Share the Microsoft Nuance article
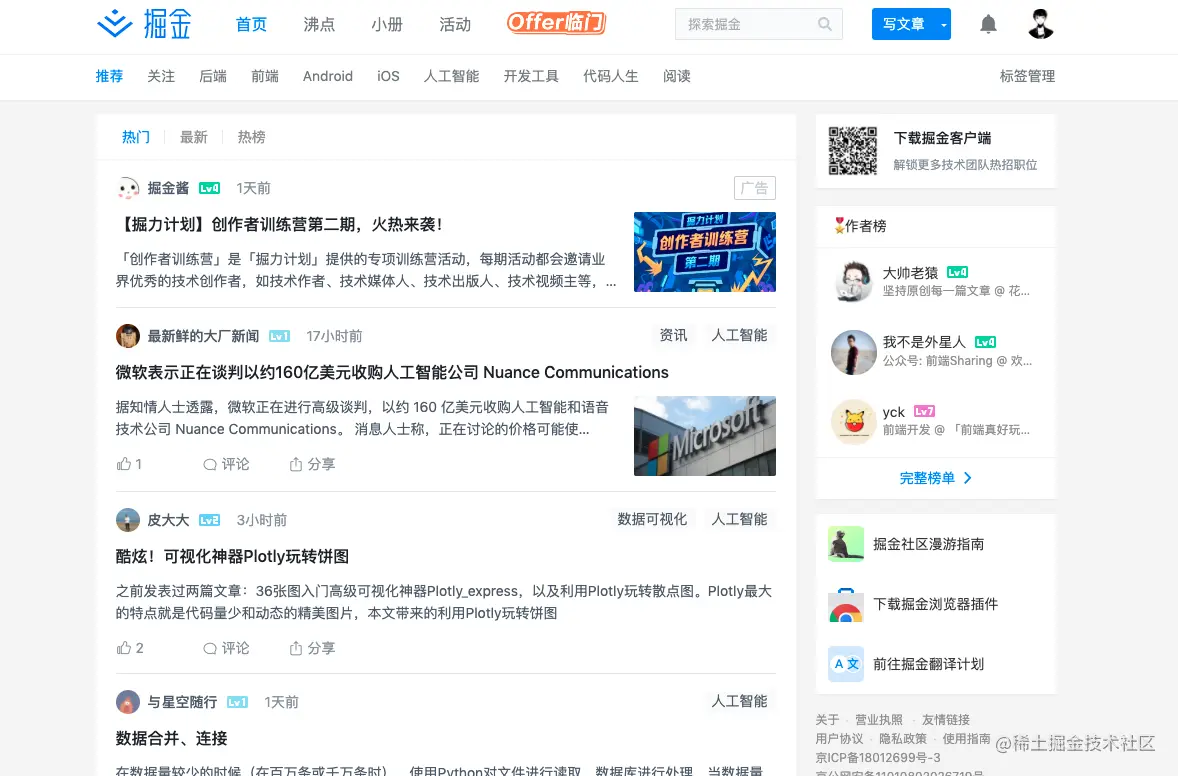 tap(312, 463)
